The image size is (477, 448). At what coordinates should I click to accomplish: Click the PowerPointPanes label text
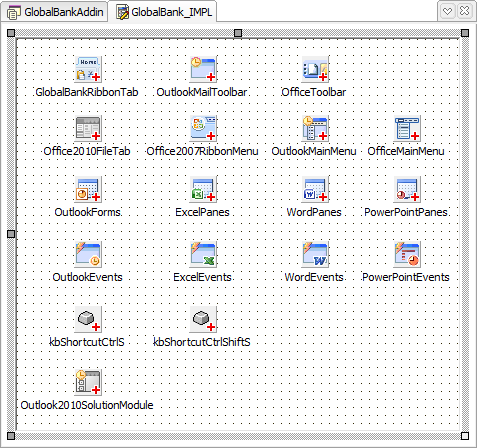coord(406,212)
